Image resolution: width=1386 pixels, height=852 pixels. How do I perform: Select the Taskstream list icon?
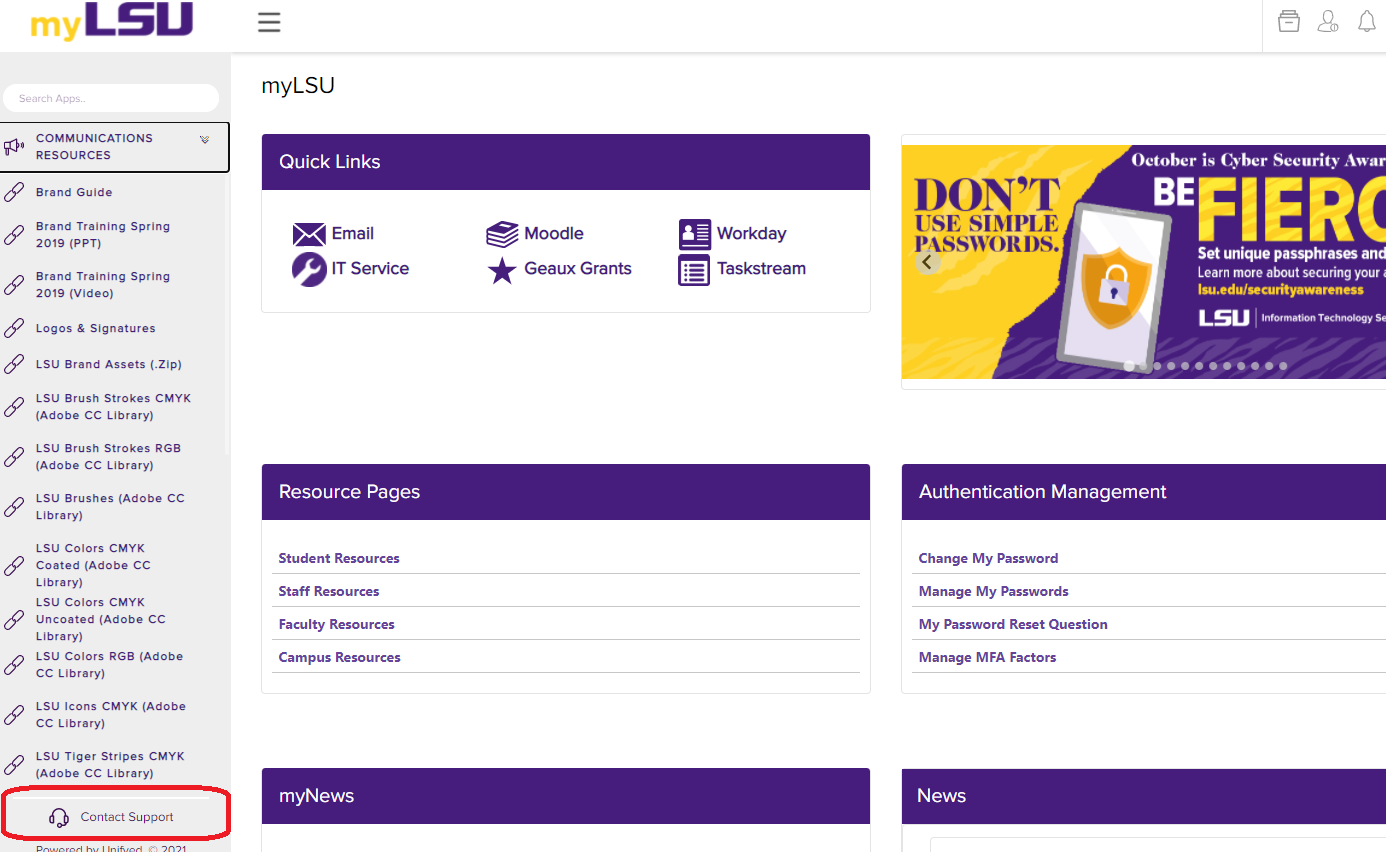[x=694, y=269]
